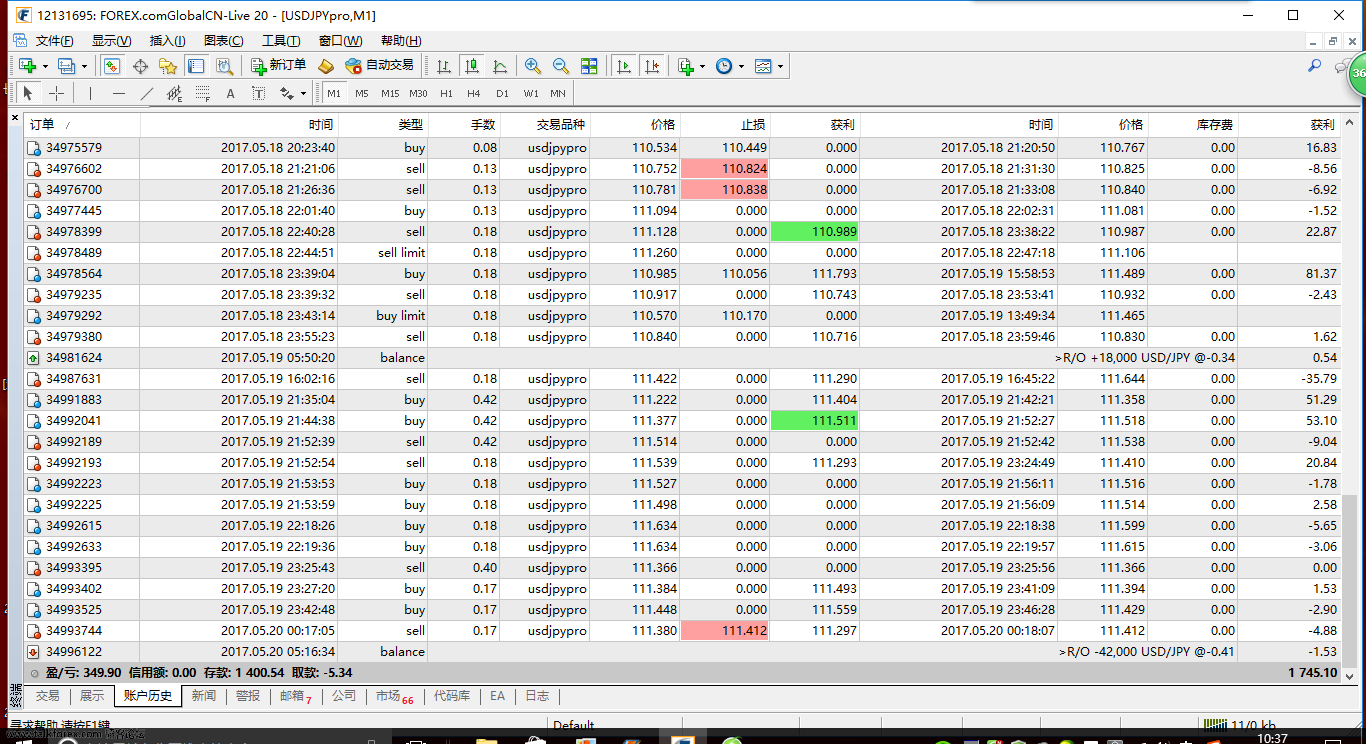Select the M15 timeframe
Viewport: 1366px width, 744px height.
click(x=390, y=93)
